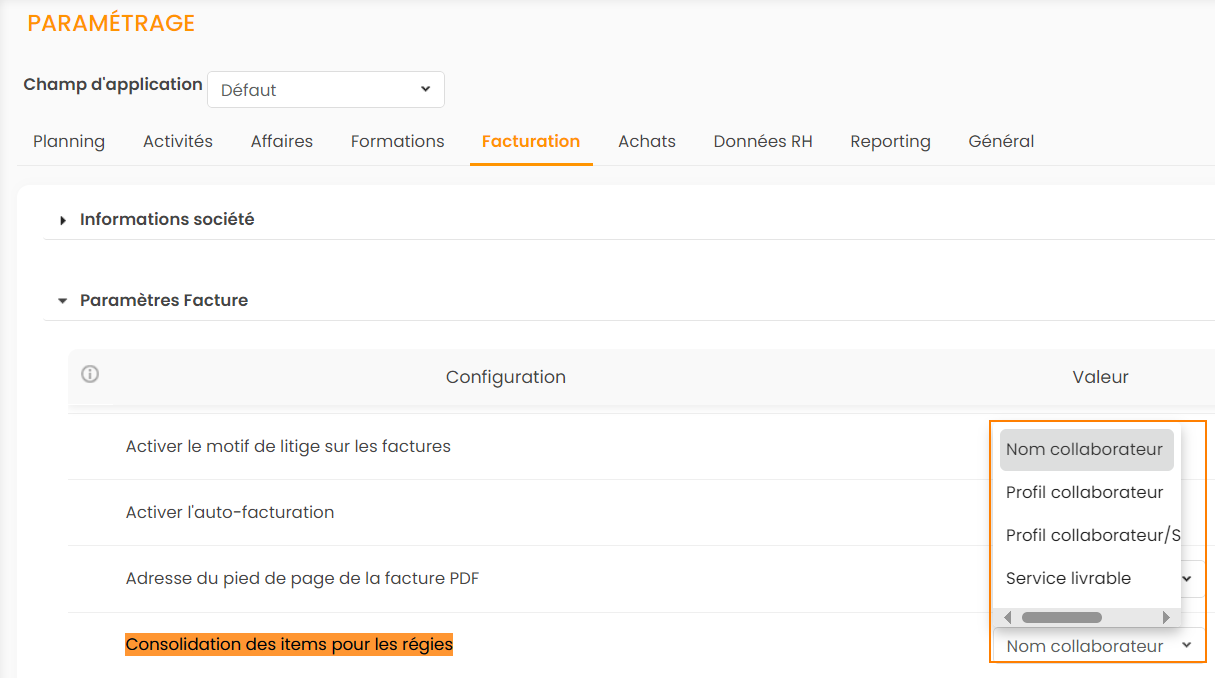Click the info icon in the table header
This screenshot has height=678, width=1215.
90,375
